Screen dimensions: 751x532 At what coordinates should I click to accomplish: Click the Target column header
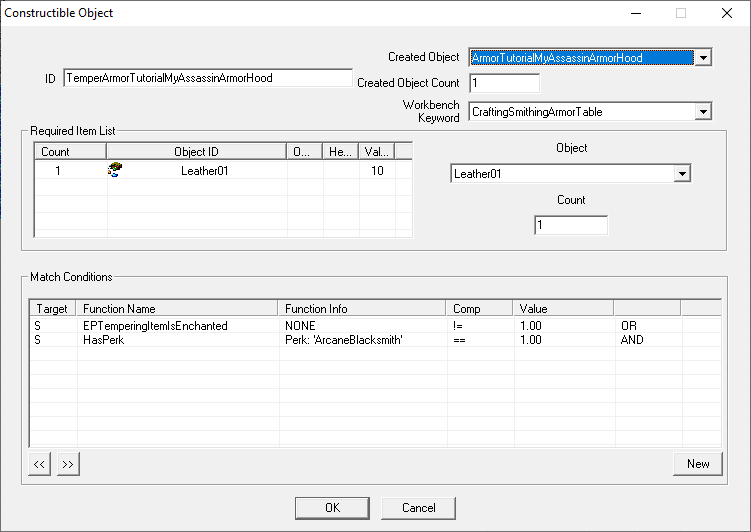(x=52, y=308)
